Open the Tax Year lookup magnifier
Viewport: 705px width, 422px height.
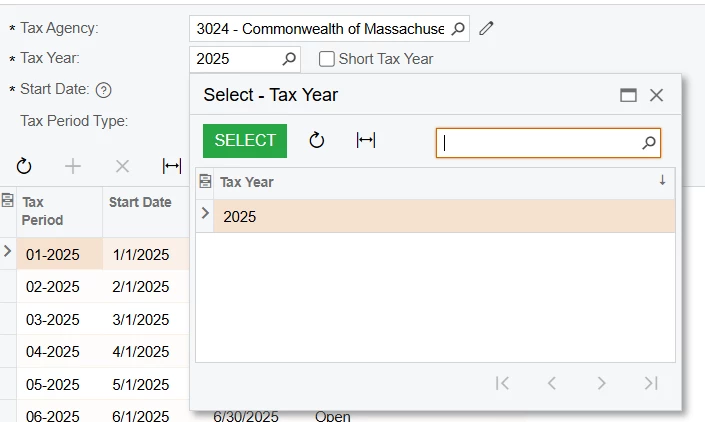(x=289, y=58)
